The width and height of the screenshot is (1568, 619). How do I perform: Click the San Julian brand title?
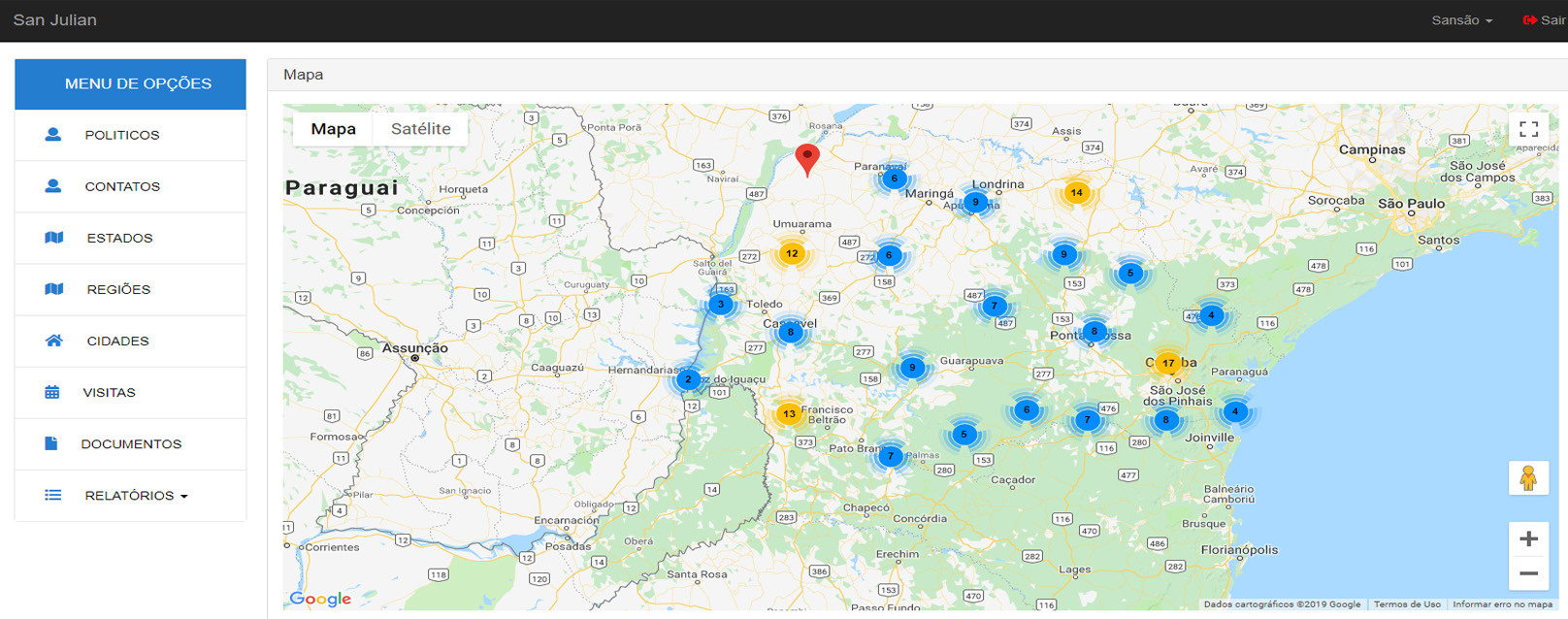pos(55,20)
